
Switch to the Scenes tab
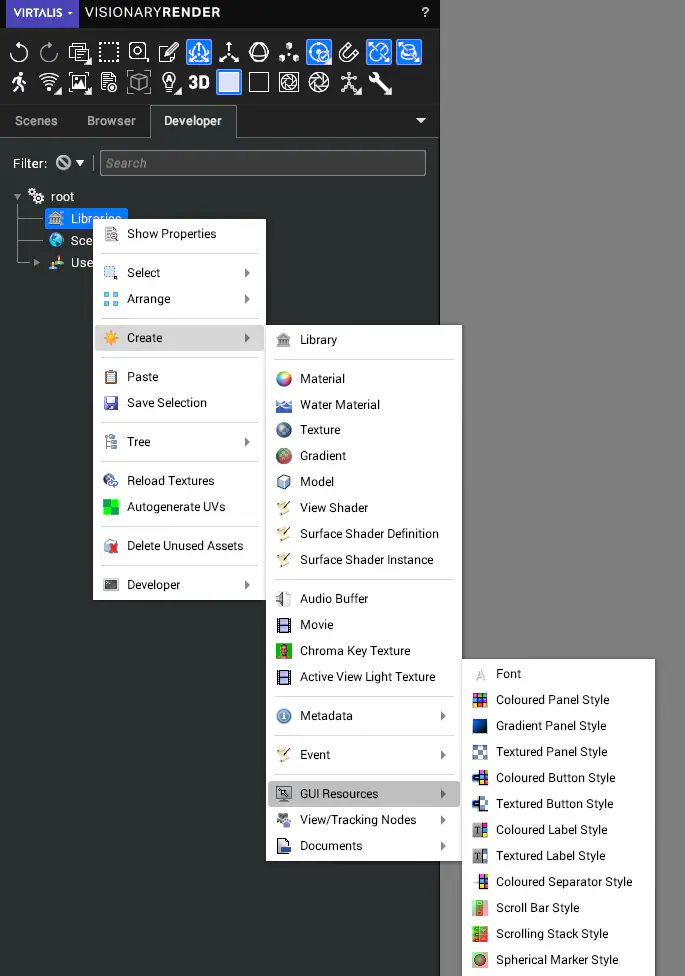(36, 121)
